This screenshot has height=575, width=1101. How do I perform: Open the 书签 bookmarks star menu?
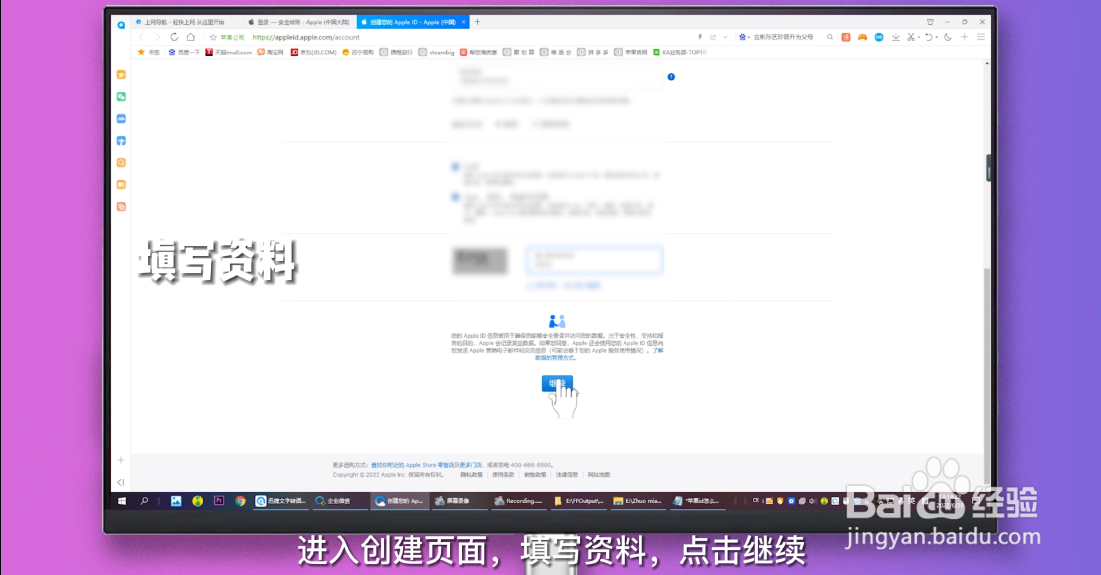coord(149,52)
